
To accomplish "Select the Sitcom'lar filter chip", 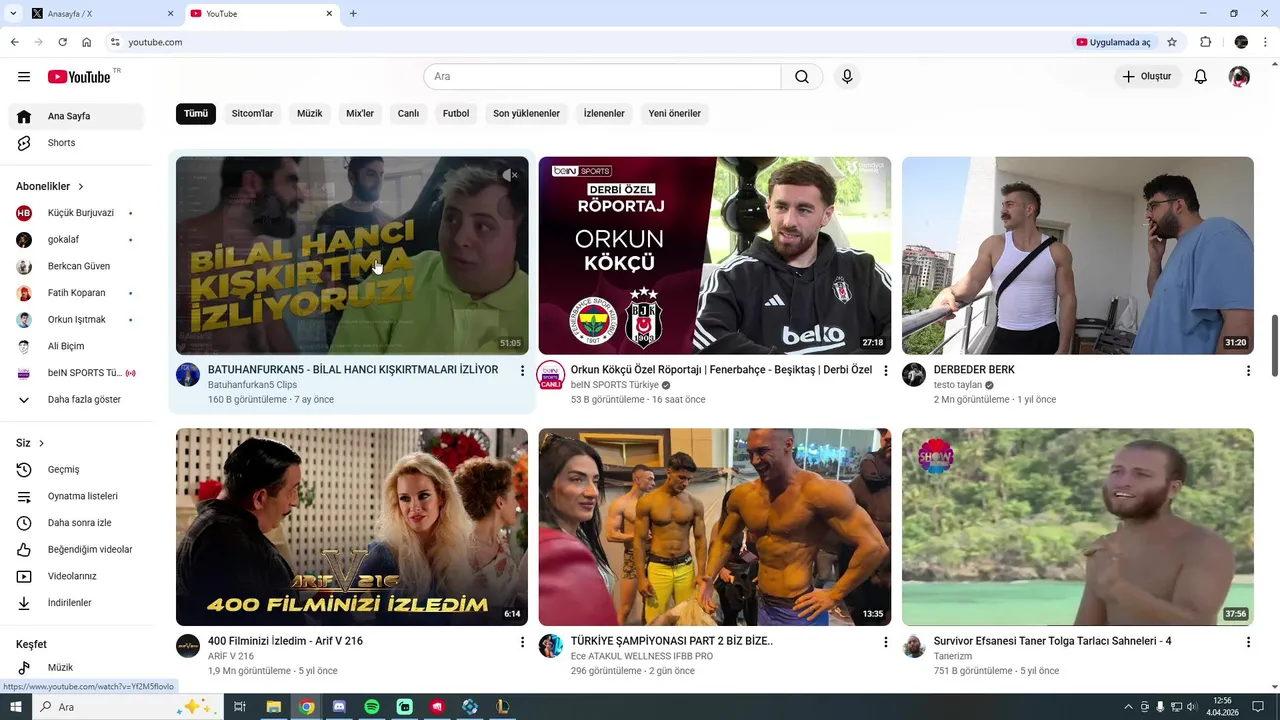I will pos(252,113).
